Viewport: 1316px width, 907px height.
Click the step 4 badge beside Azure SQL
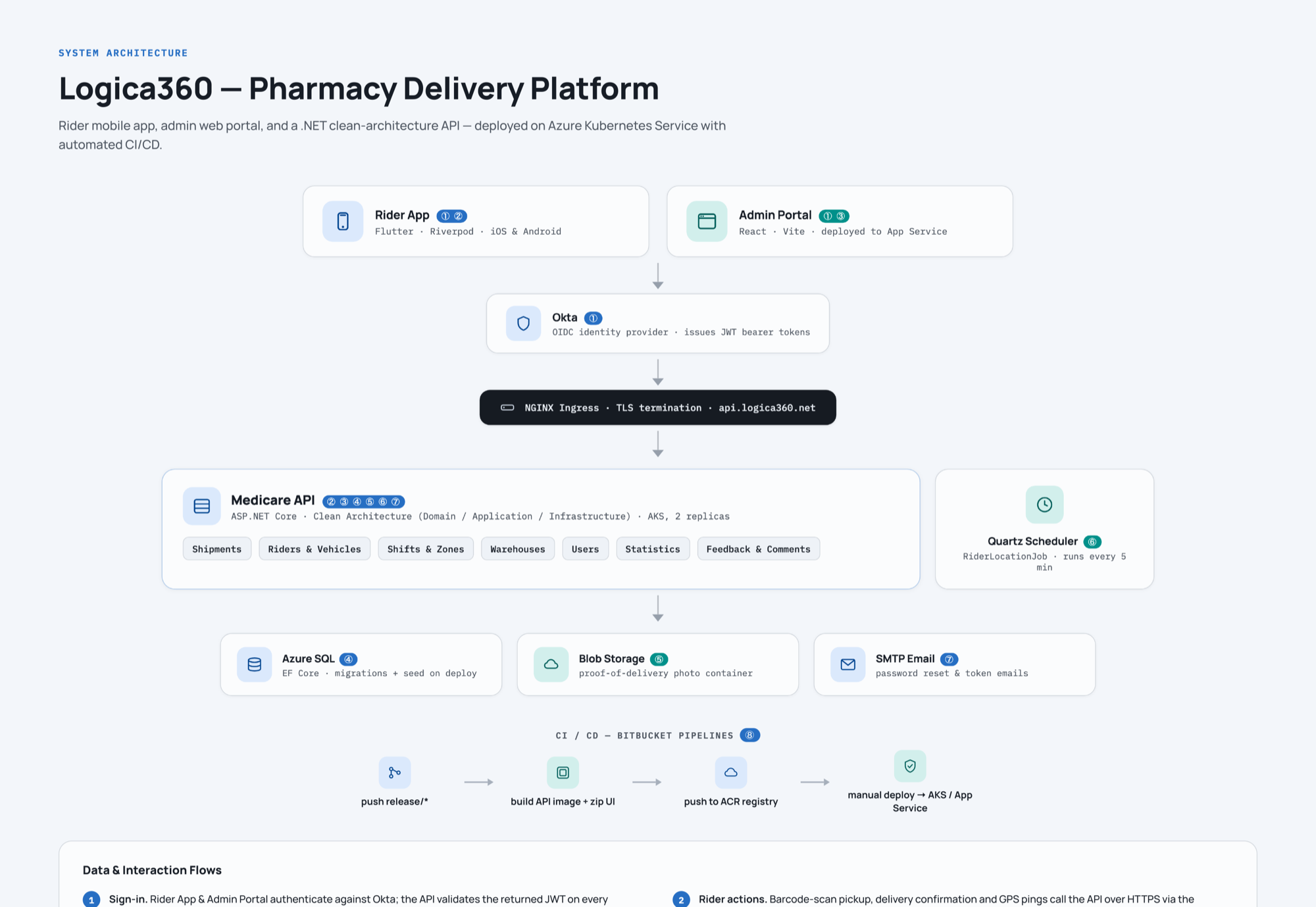coord(349,659)
